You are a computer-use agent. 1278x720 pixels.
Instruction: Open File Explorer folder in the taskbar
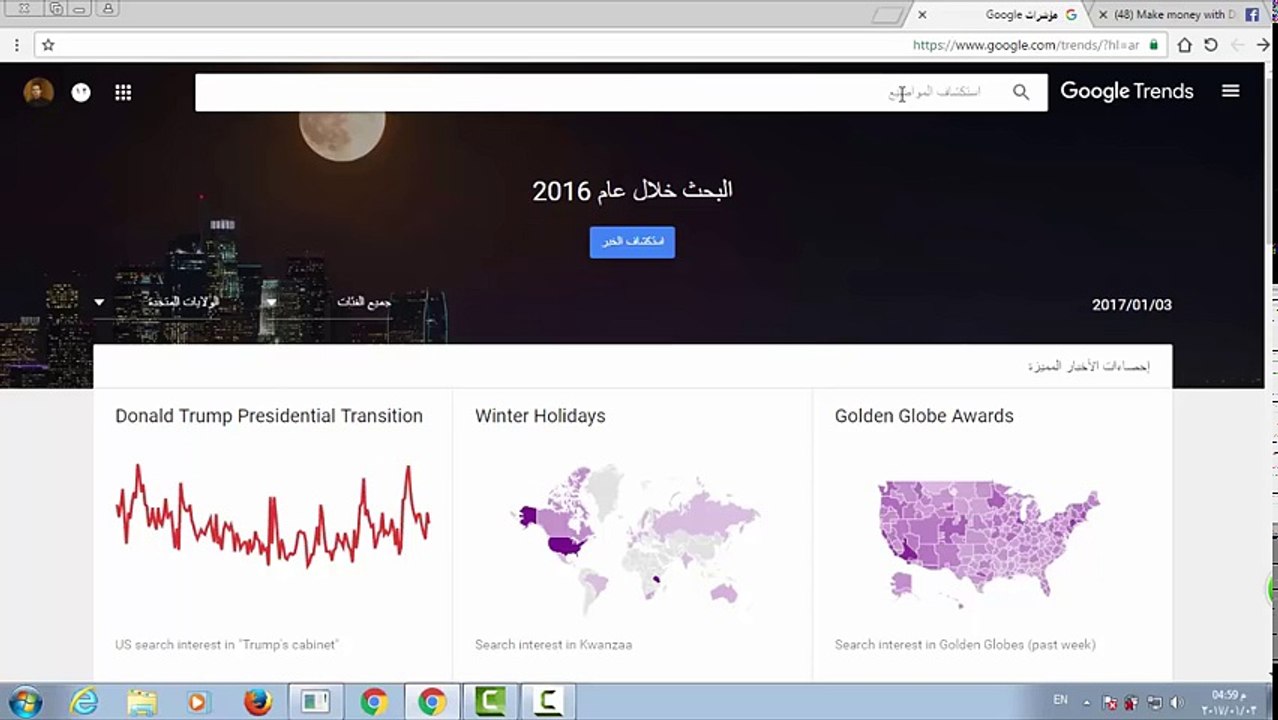[142, 702]
